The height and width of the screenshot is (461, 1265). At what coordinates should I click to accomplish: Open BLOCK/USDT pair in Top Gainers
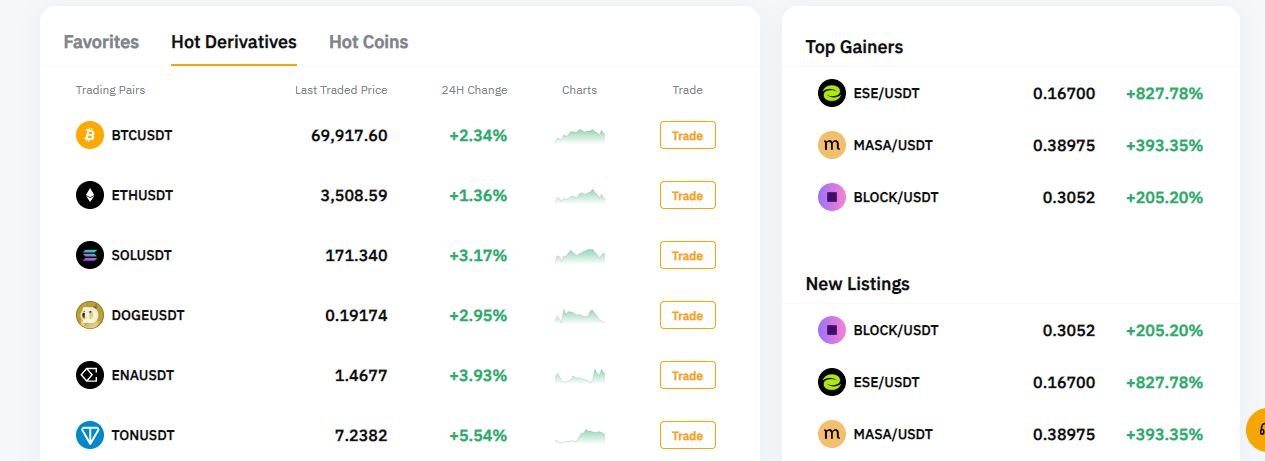[896, 197]
